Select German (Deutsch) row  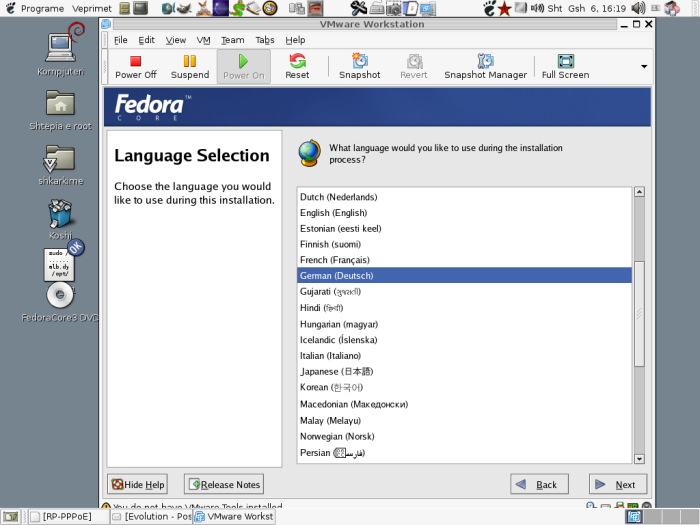[464, 275]
